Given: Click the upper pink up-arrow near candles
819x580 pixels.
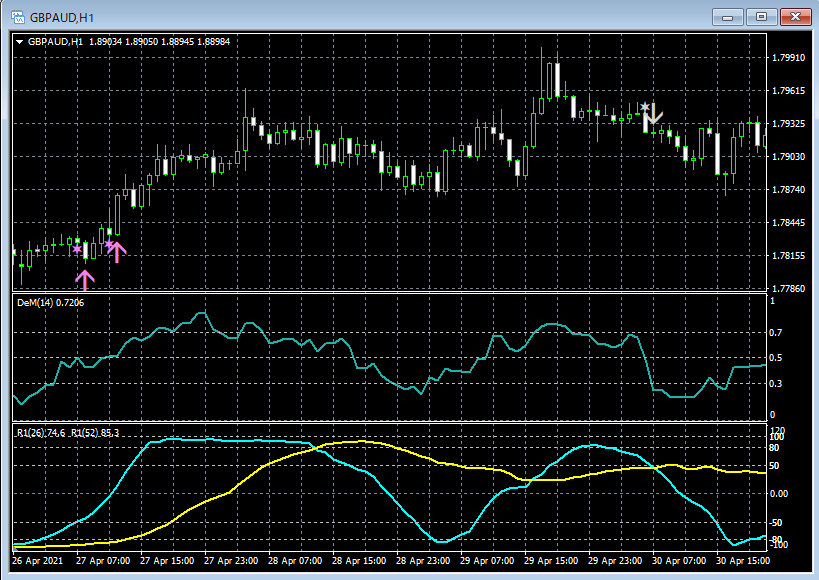Looking at the screenshot, I should 118,251.
